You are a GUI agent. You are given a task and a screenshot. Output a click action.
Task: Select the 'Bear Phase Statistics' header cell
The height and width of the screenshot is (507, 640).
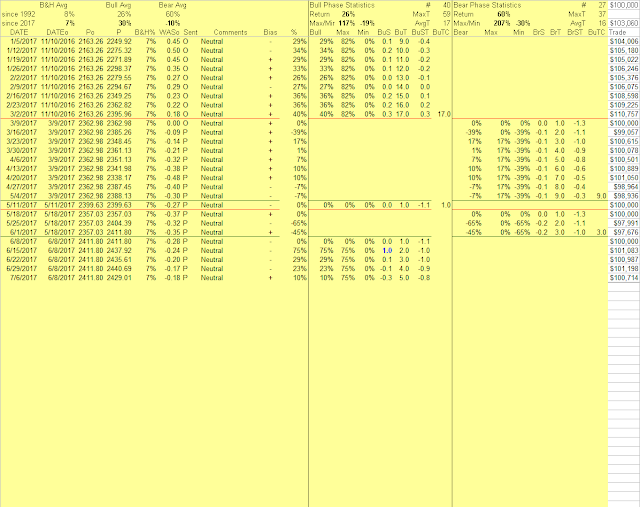(x=487, y=5)
